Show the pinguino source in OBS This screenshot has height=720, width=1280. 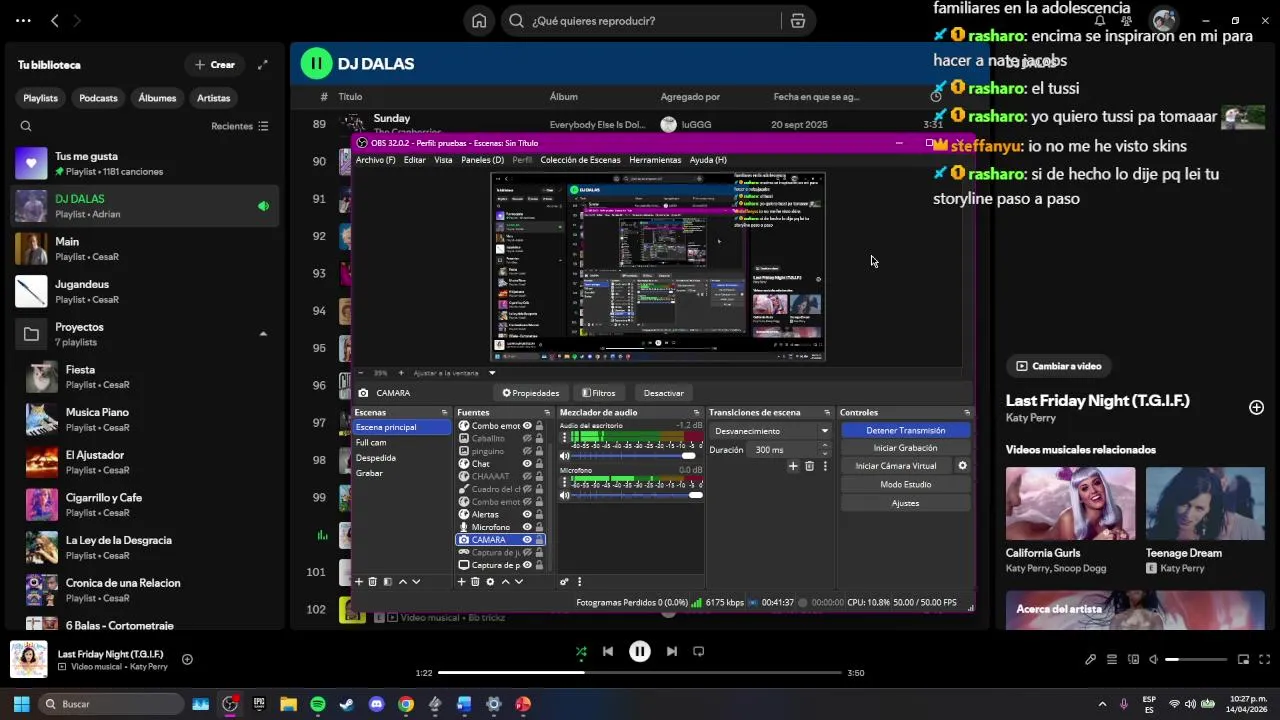point(527,451)
